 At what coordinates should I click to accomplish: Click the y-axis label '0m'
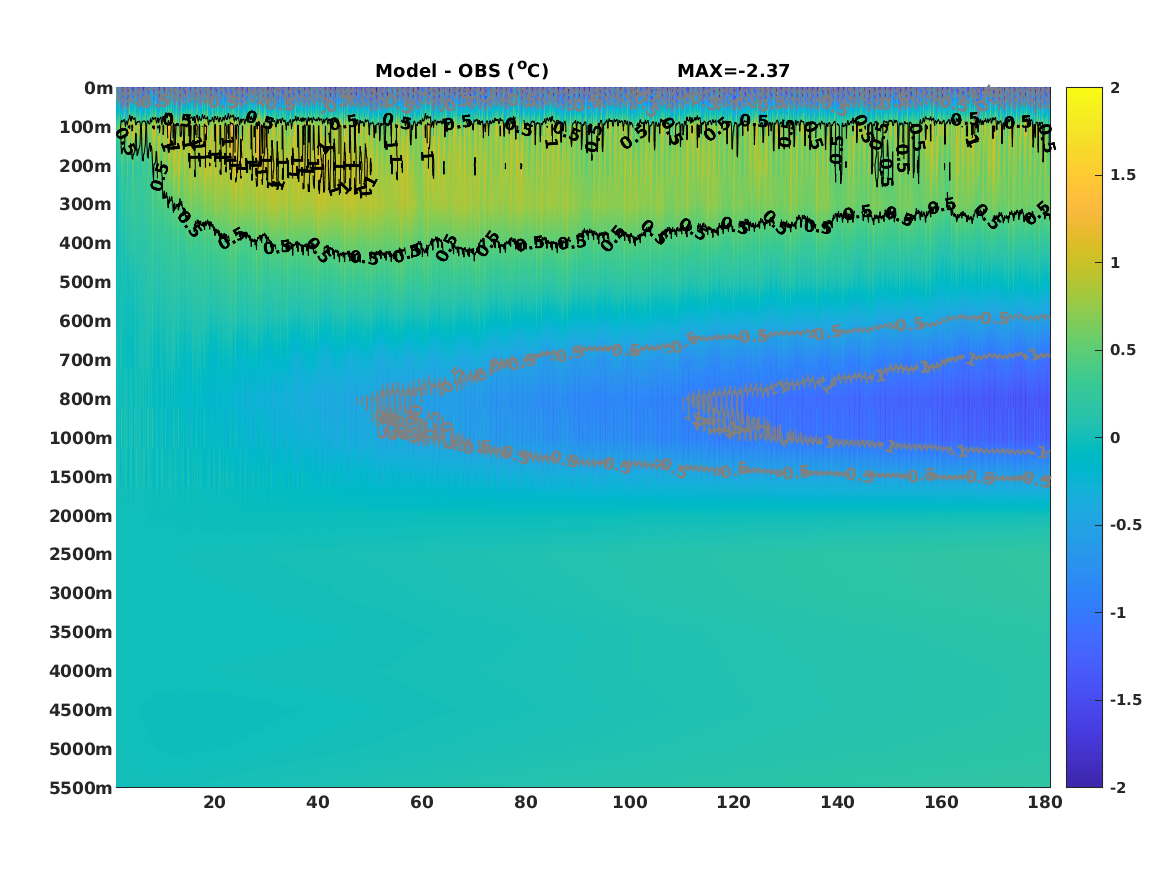pos(98,89)
